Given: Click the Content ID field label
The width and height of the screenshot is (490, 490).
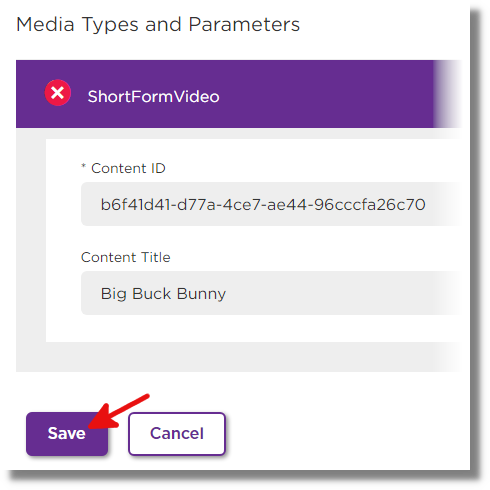Looking at the screenshot, I should (x=128, y=168).
